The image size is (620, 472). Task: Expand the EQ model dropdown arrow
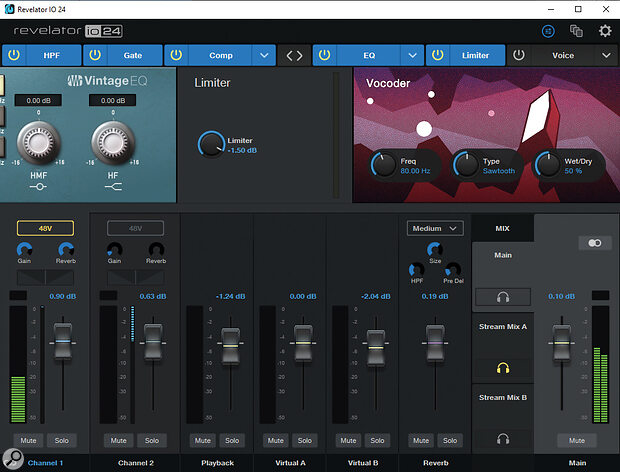click(412, 55)
